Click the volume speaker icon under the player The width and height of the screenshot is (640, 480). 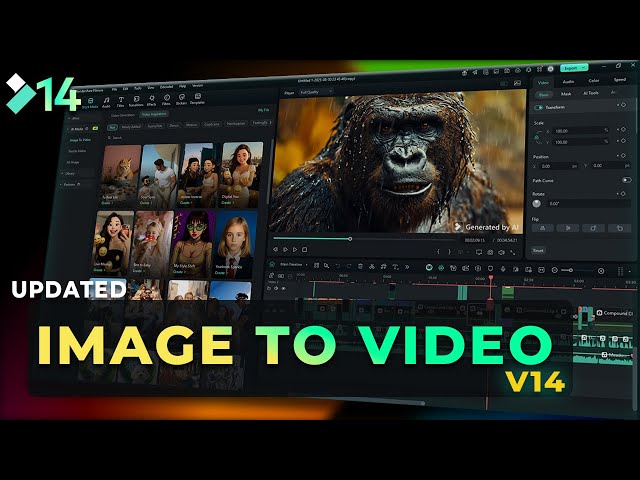coord(501,253)
